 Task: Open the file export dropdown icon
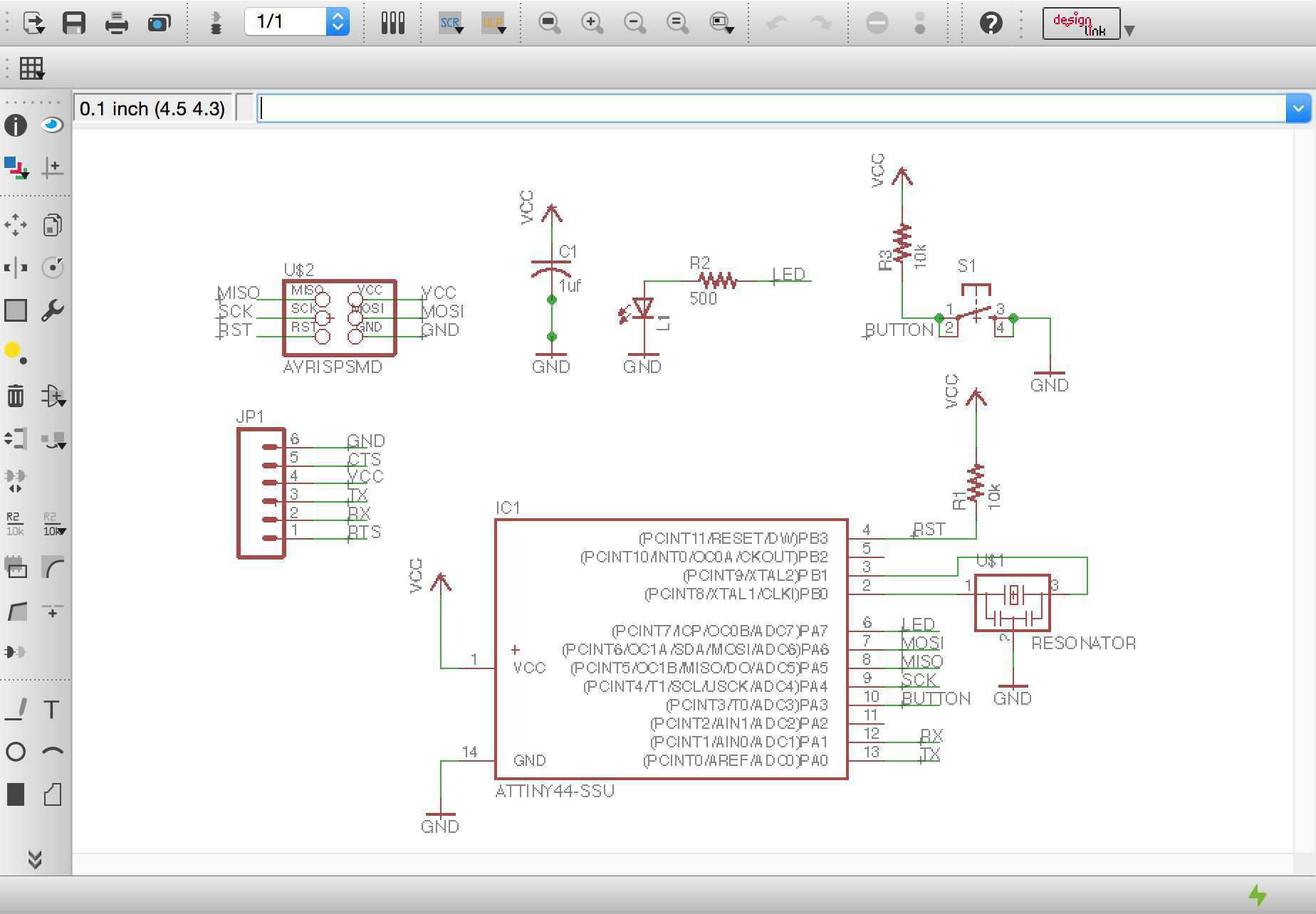(33, 23)
